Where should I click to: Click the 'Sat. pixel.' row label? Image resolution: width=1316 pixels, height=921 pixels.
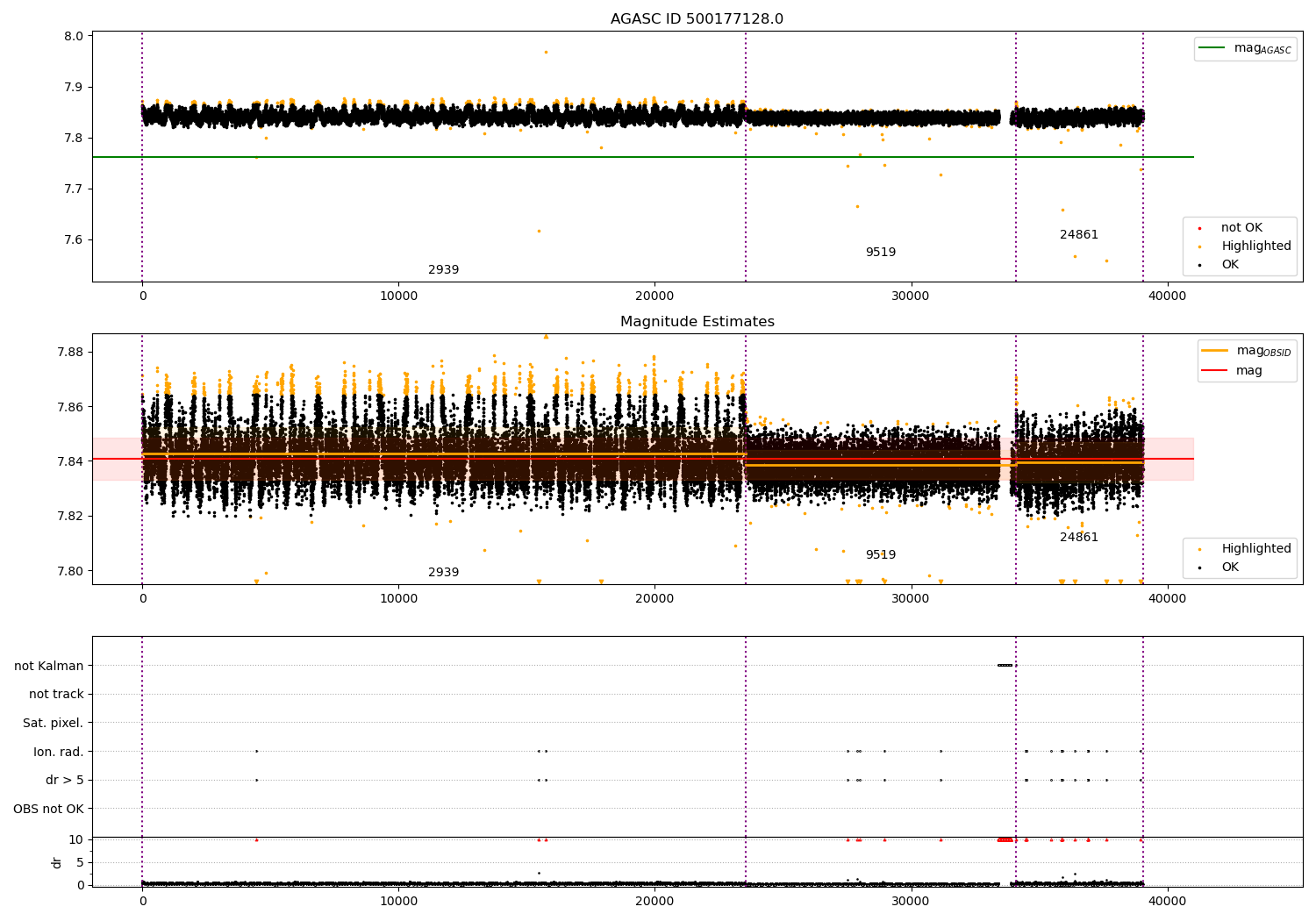[x=53, y=723]
